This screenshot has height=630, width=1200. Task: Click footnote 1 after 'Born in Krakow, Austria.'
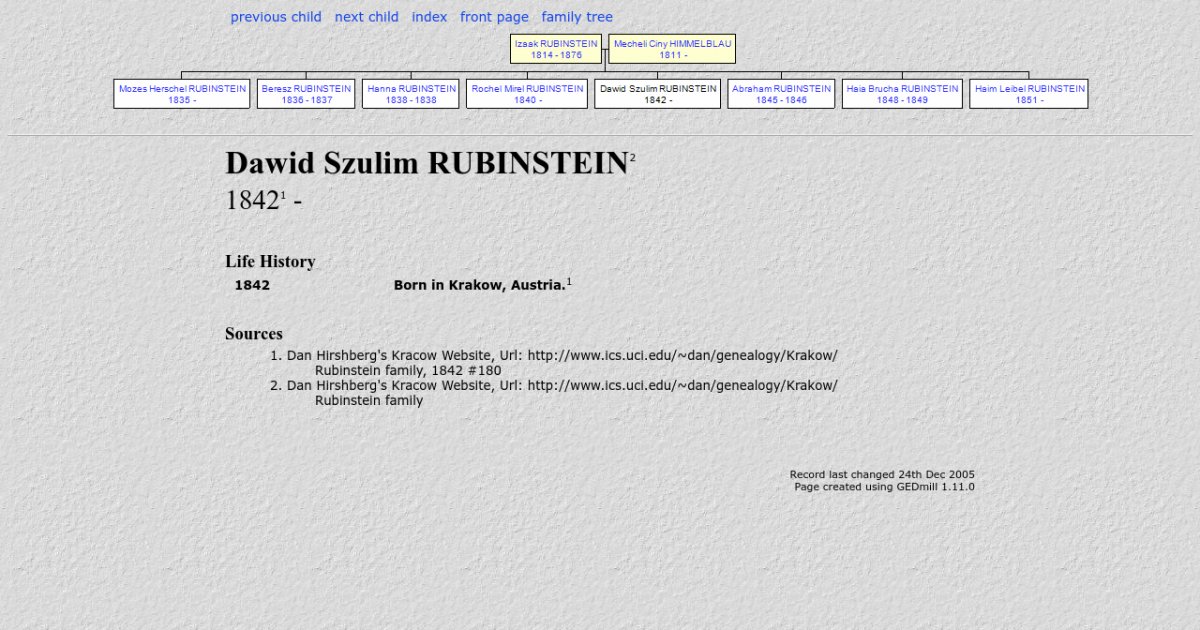coord(569,282)
